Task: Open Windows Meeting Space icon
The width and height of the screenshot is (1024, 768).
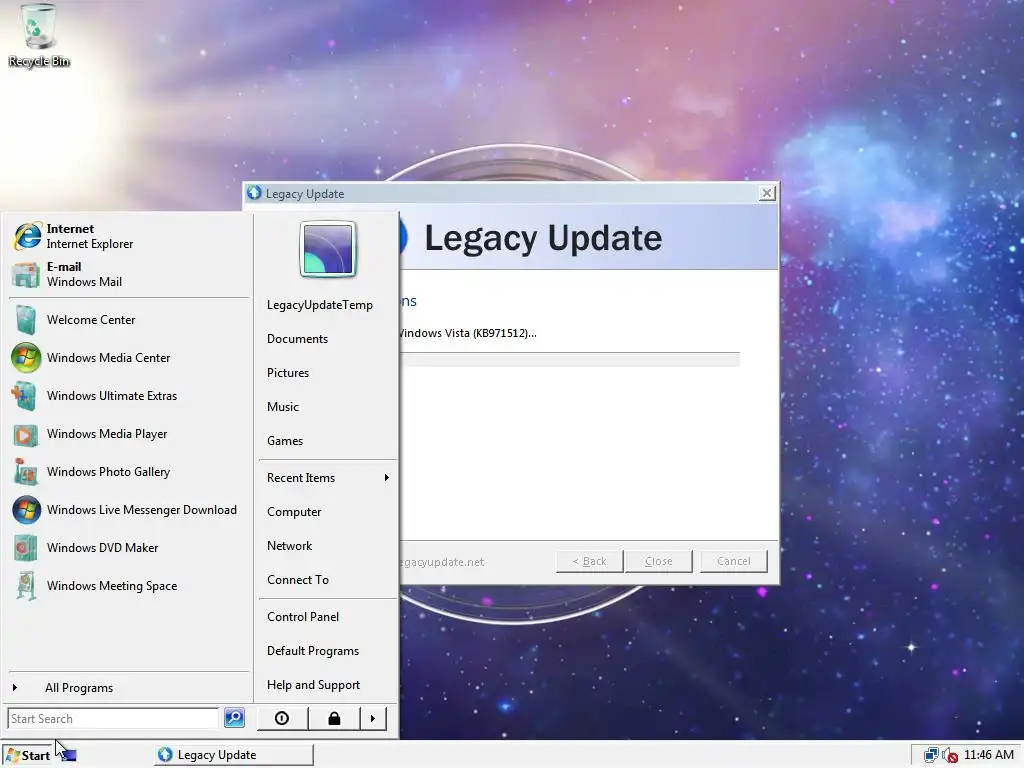Action: [25, 586]
